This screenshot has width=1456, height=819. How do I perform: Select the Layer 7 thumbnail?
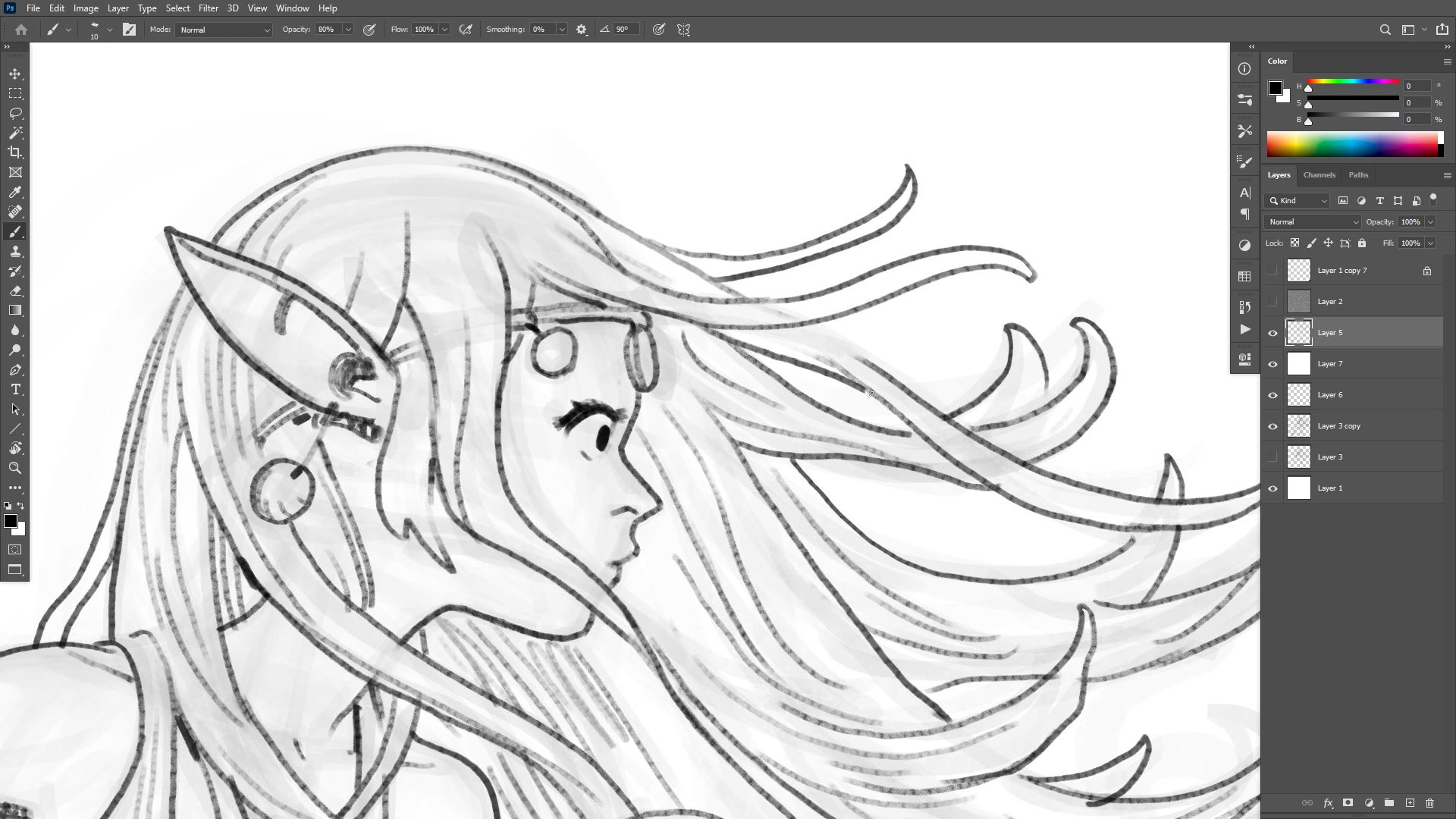click(1299, 364)
